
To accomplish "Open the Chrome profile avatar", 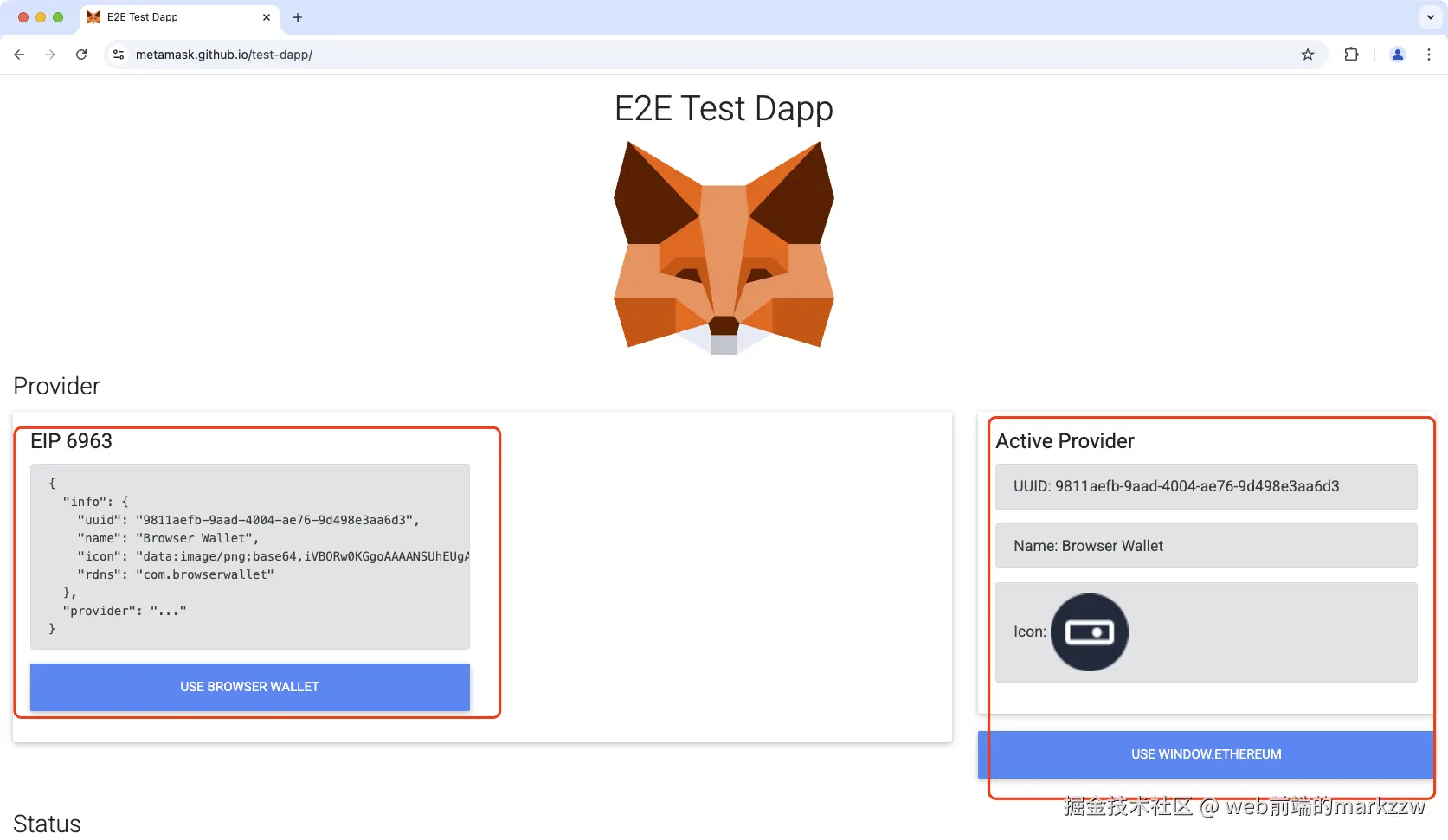I will [1397, 55].
